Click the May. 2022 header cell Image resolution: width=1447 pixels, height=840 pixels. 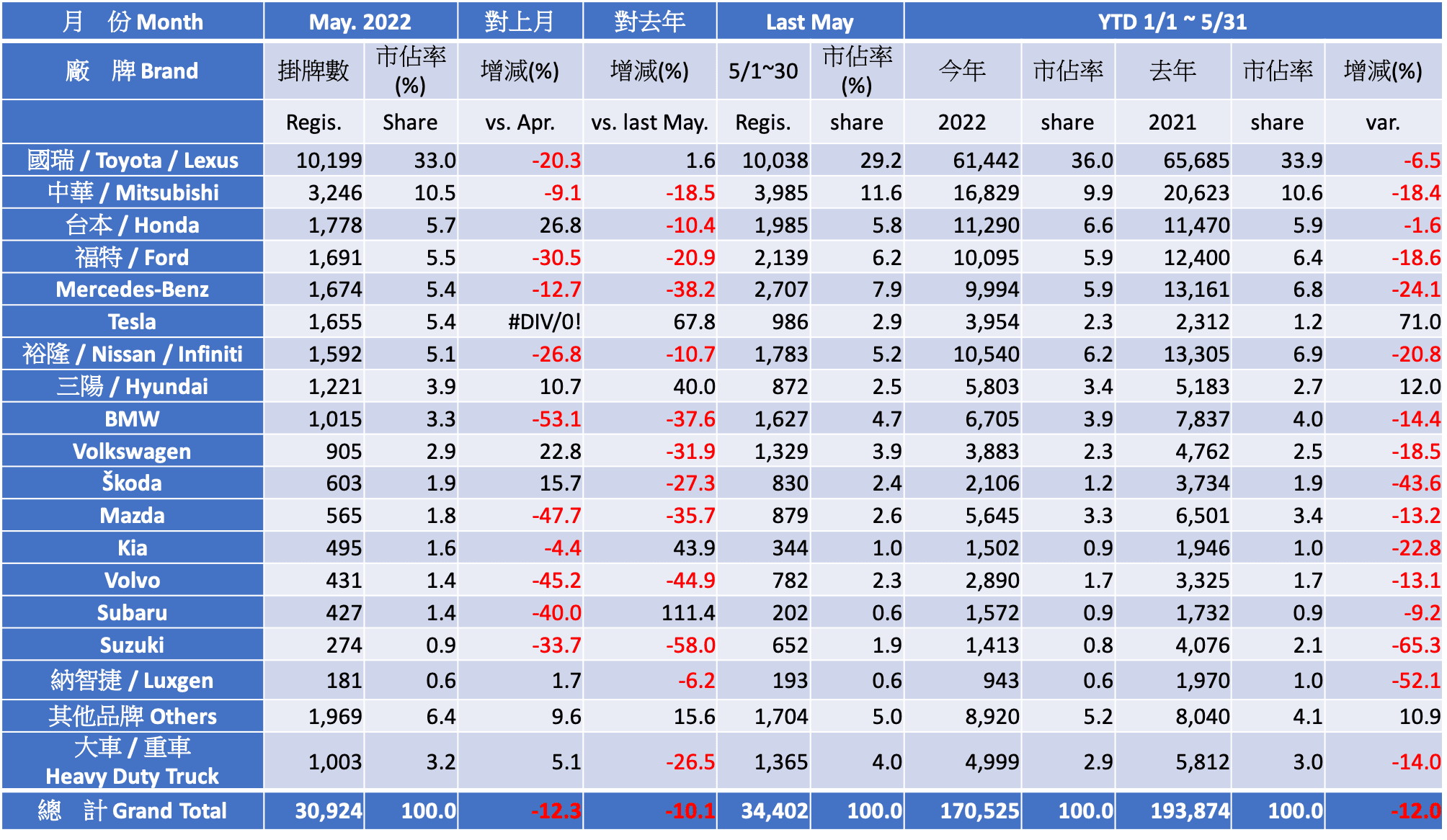pyautogui.click(x=360, y=22)
